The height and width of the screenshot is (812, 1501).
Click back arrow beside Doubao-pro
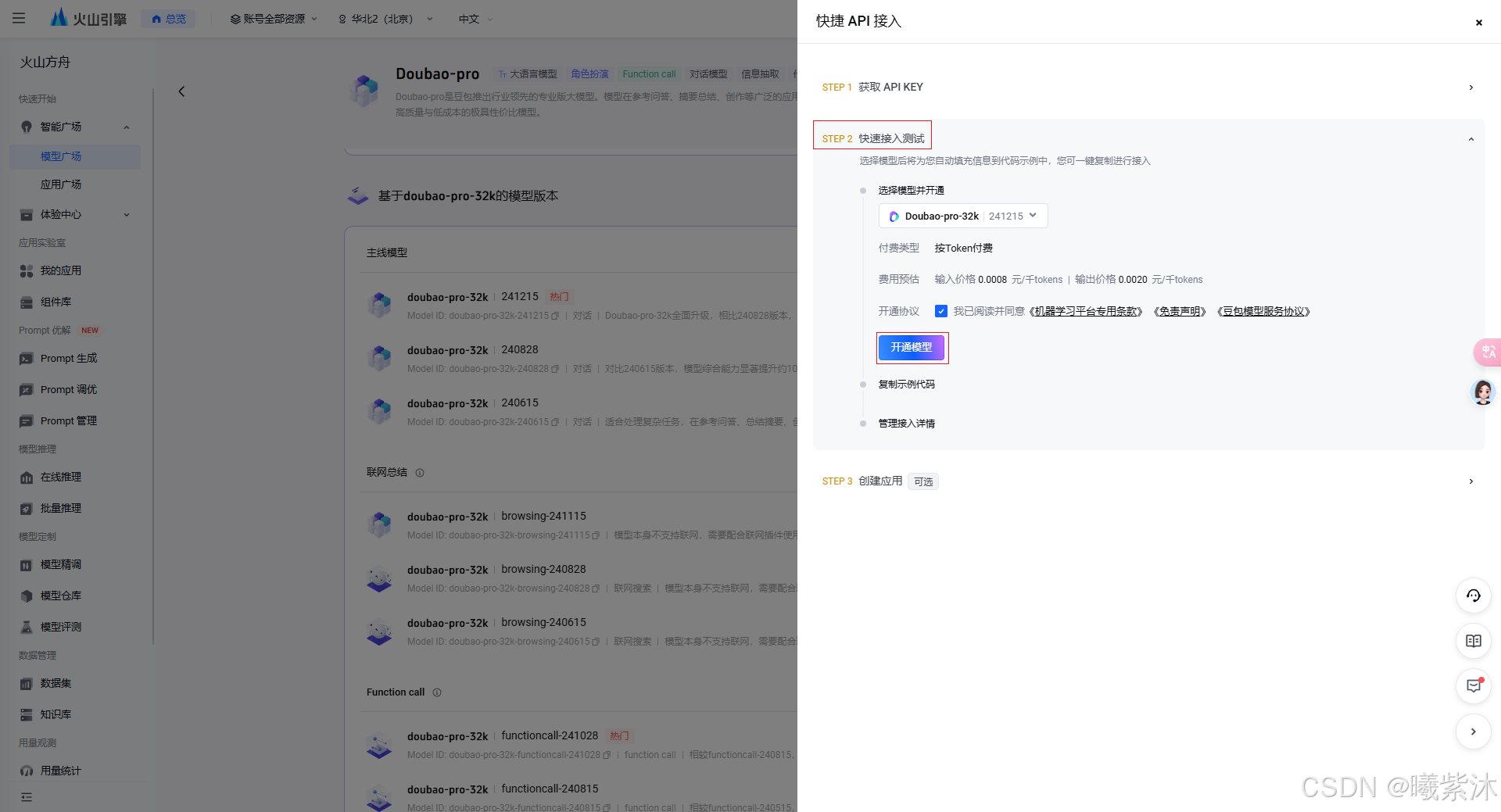click(x=181, y=91)
